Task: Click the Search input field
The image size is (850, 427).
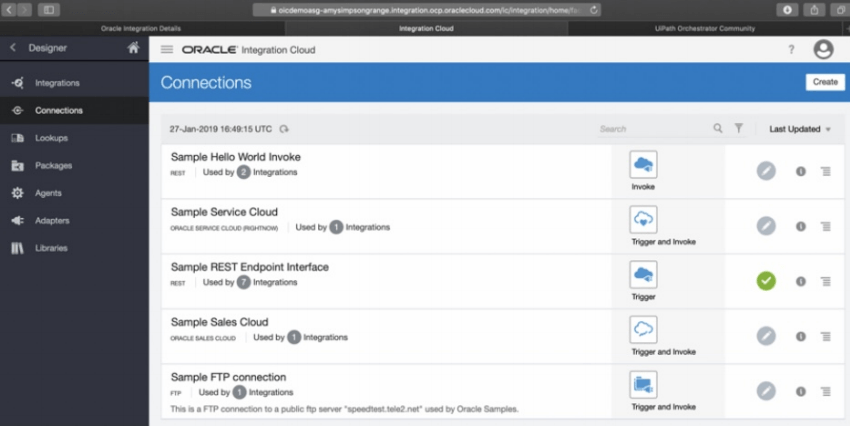Action: (x=650, y=129)
